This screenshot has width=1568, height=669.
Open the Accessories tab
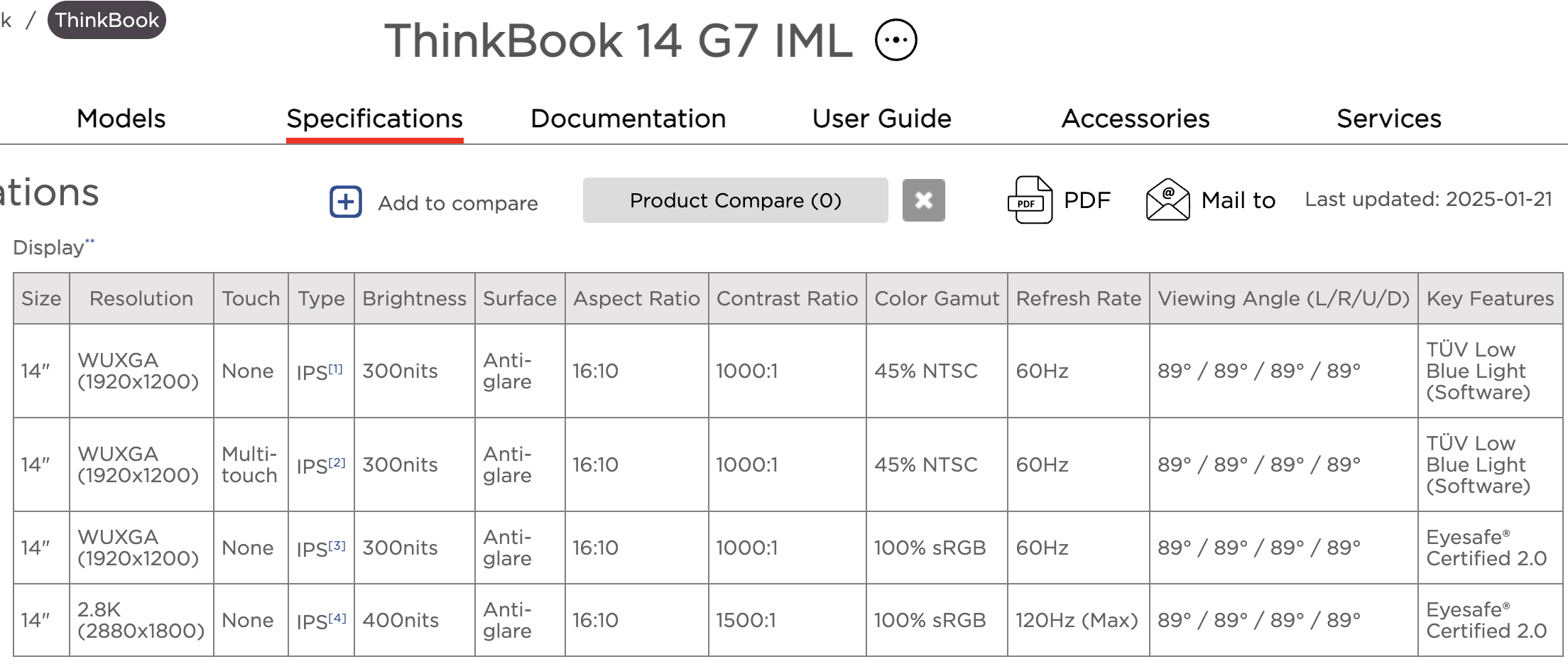(1136, 119)
